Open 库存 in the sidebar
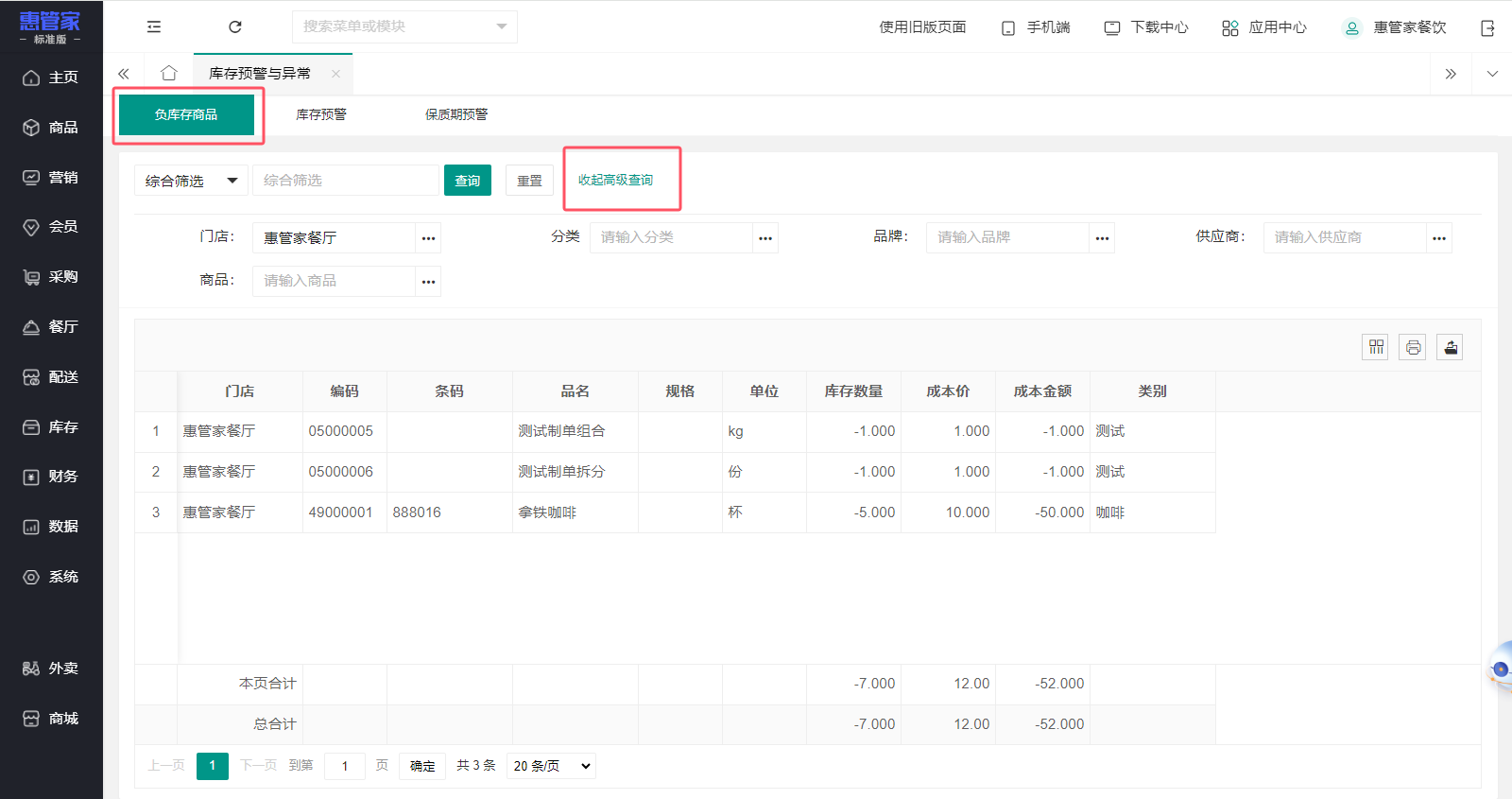The width and height of the screenshot is (1512, 799). click(51, 427)
